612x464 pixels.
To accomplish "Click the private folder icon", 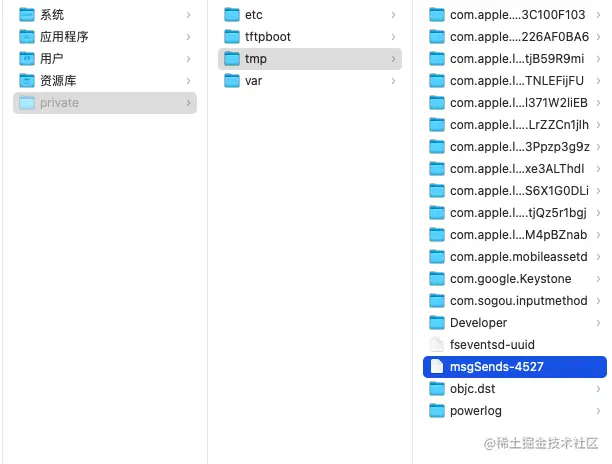I will pos(27,103).
